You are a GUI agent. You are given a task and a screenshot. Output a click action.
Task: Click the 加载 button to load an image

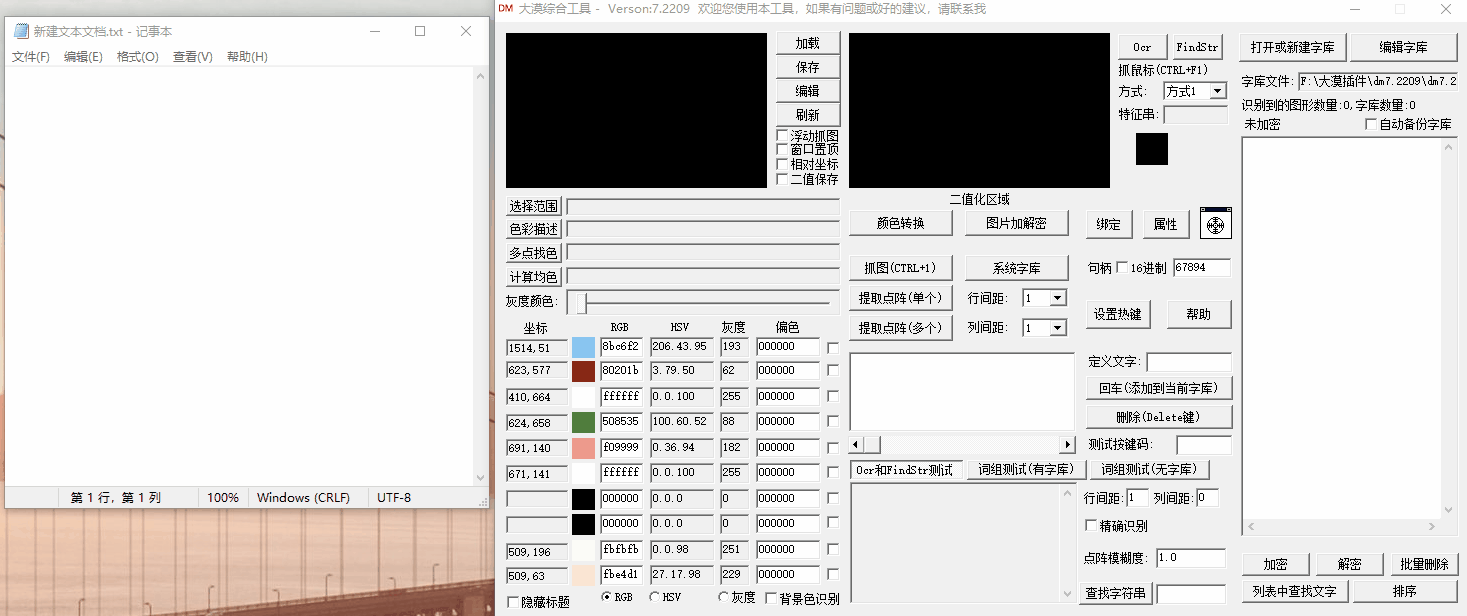(x=807, y=42)
